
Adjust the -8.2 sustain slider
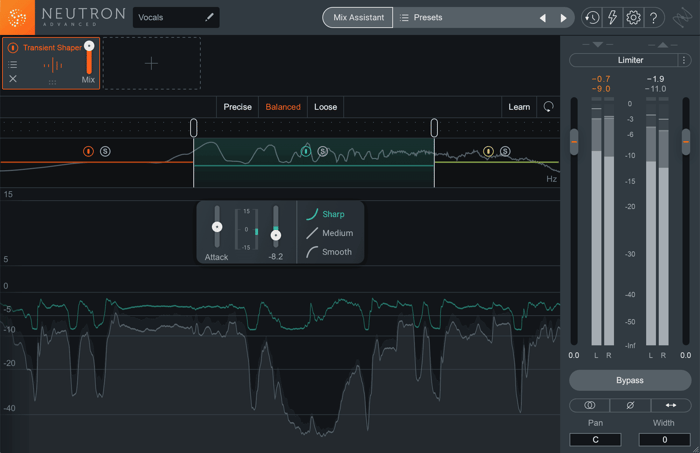point(276,235)
